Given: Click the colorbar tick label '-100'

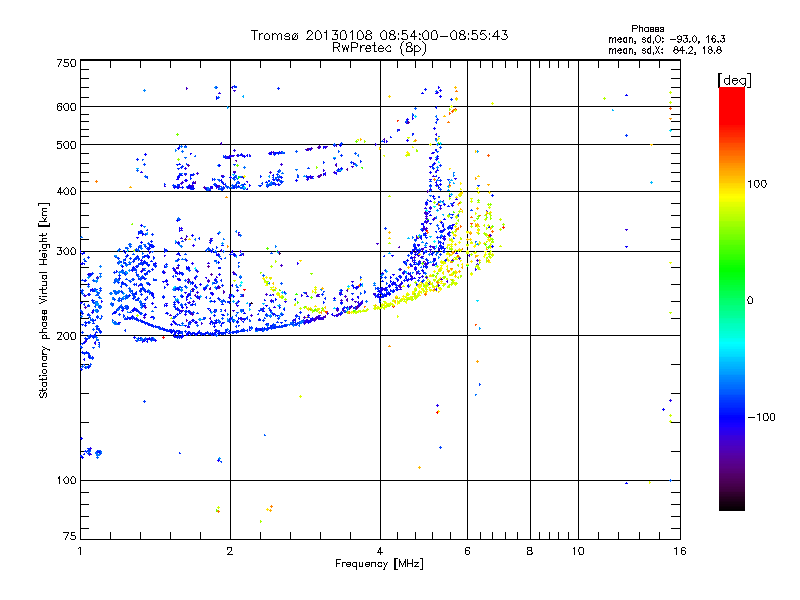Looking at the screenshot, I should [761, 417].
